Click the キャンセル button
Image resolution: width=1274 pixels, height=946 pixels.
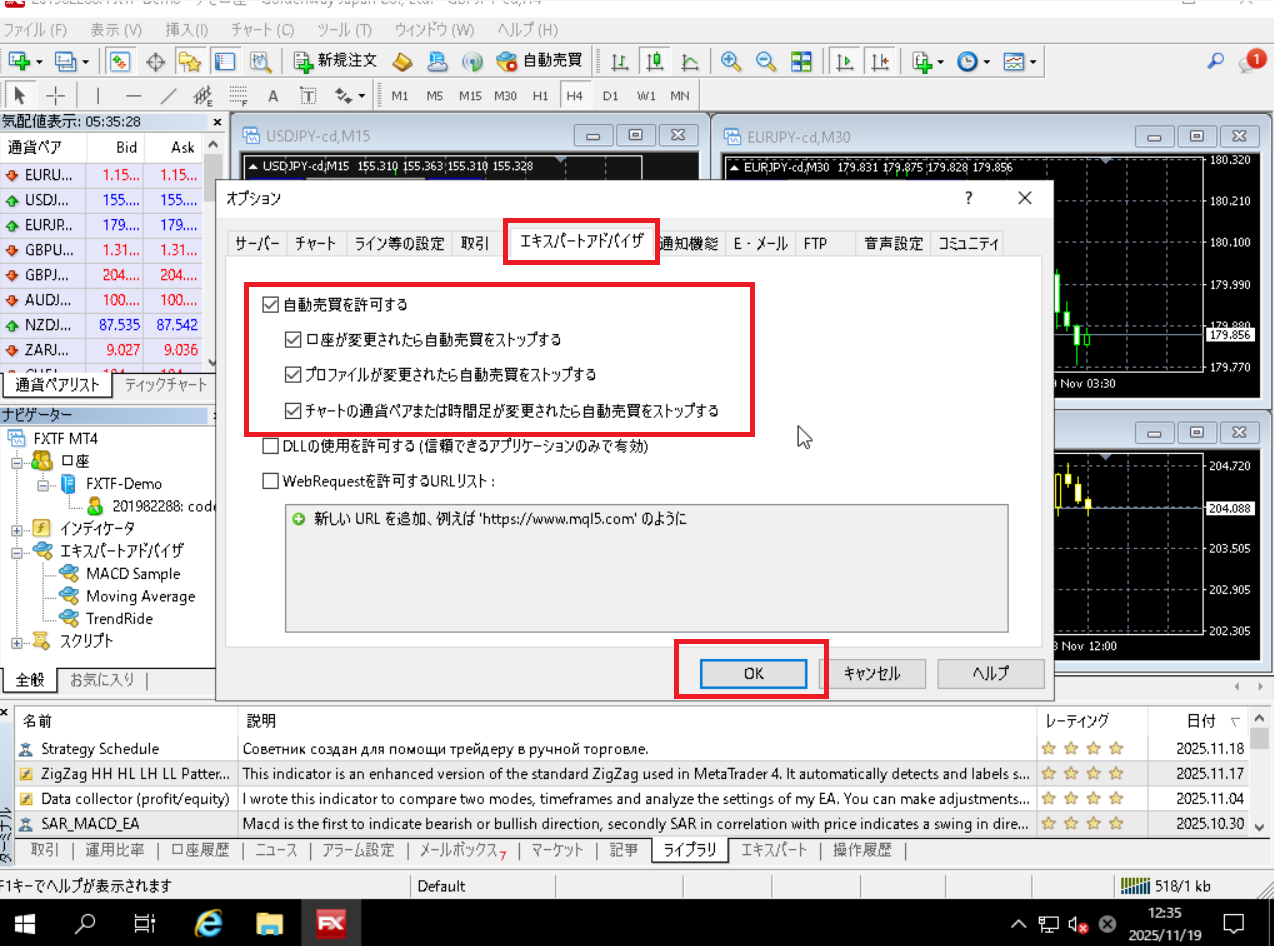coord(871,674)
